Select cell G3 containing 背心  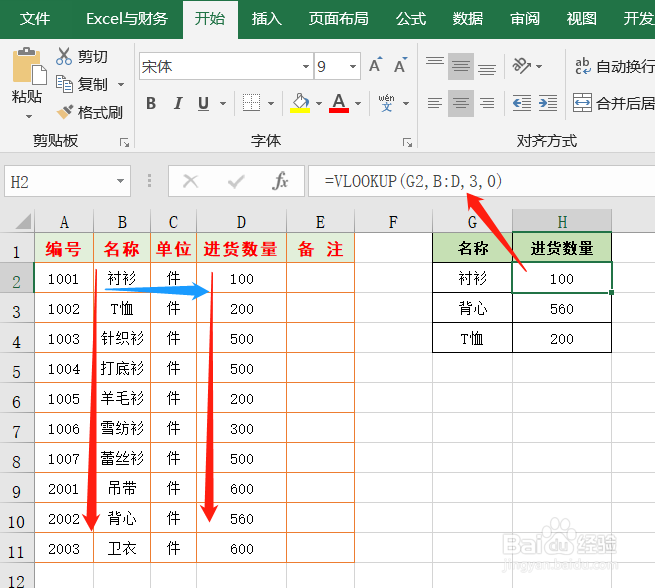(x=472, y=308)
